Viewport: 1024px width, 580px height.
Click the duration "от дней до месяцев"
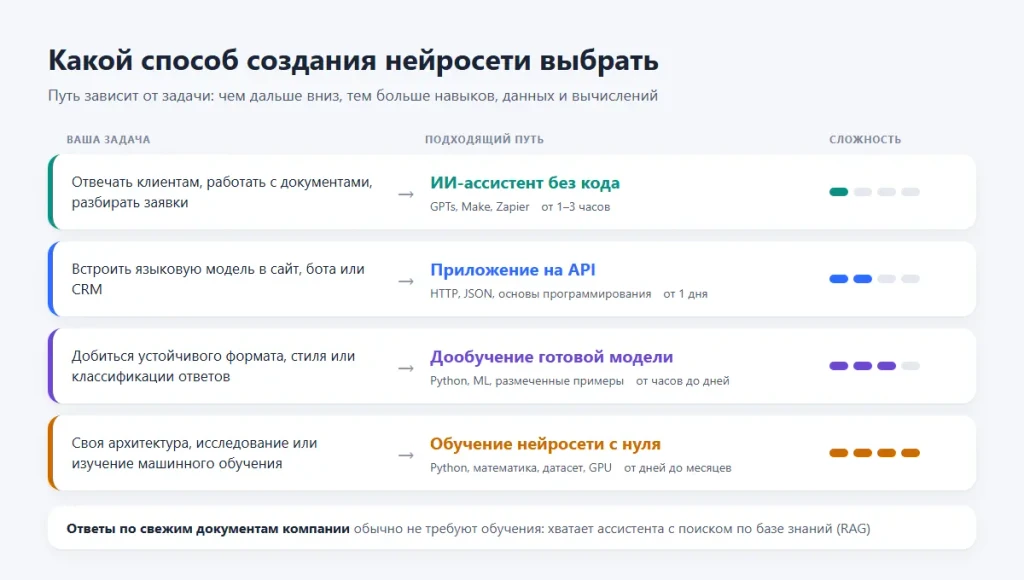tap(678, 468)
